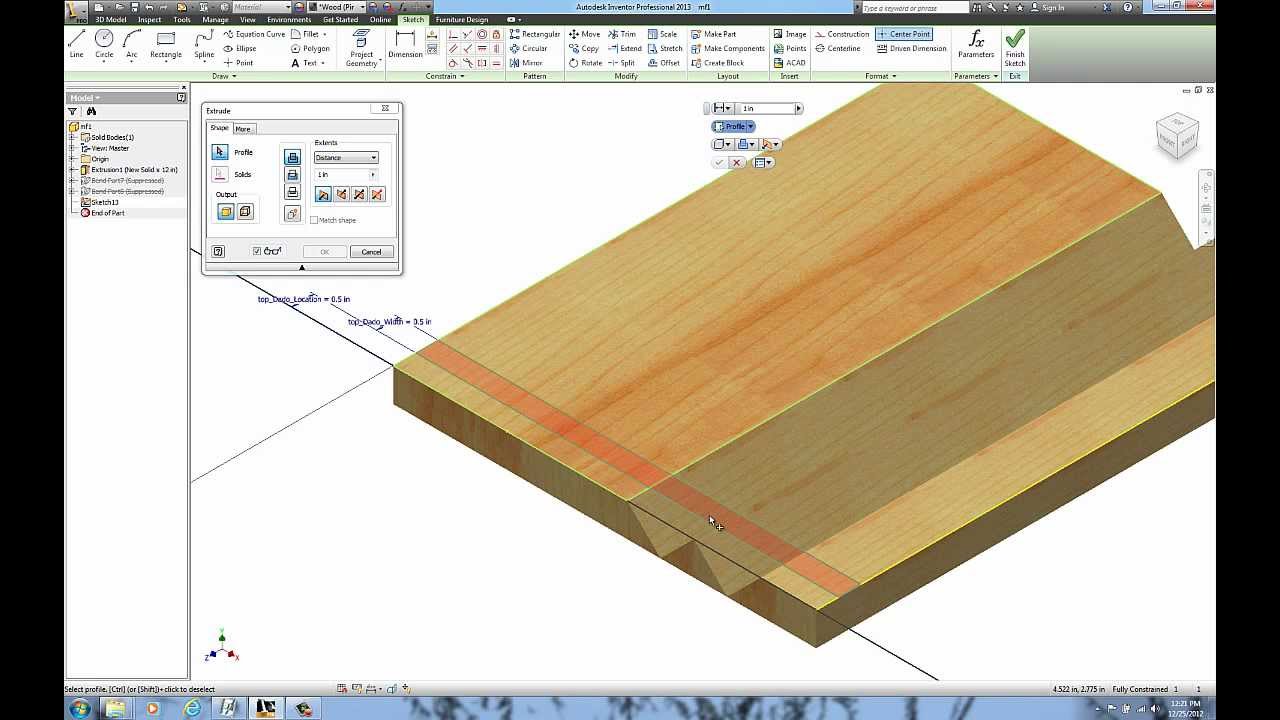The image size is (1280, 720).
Task: Choose the Join operation in Extrude
Action: click(292, 157)
